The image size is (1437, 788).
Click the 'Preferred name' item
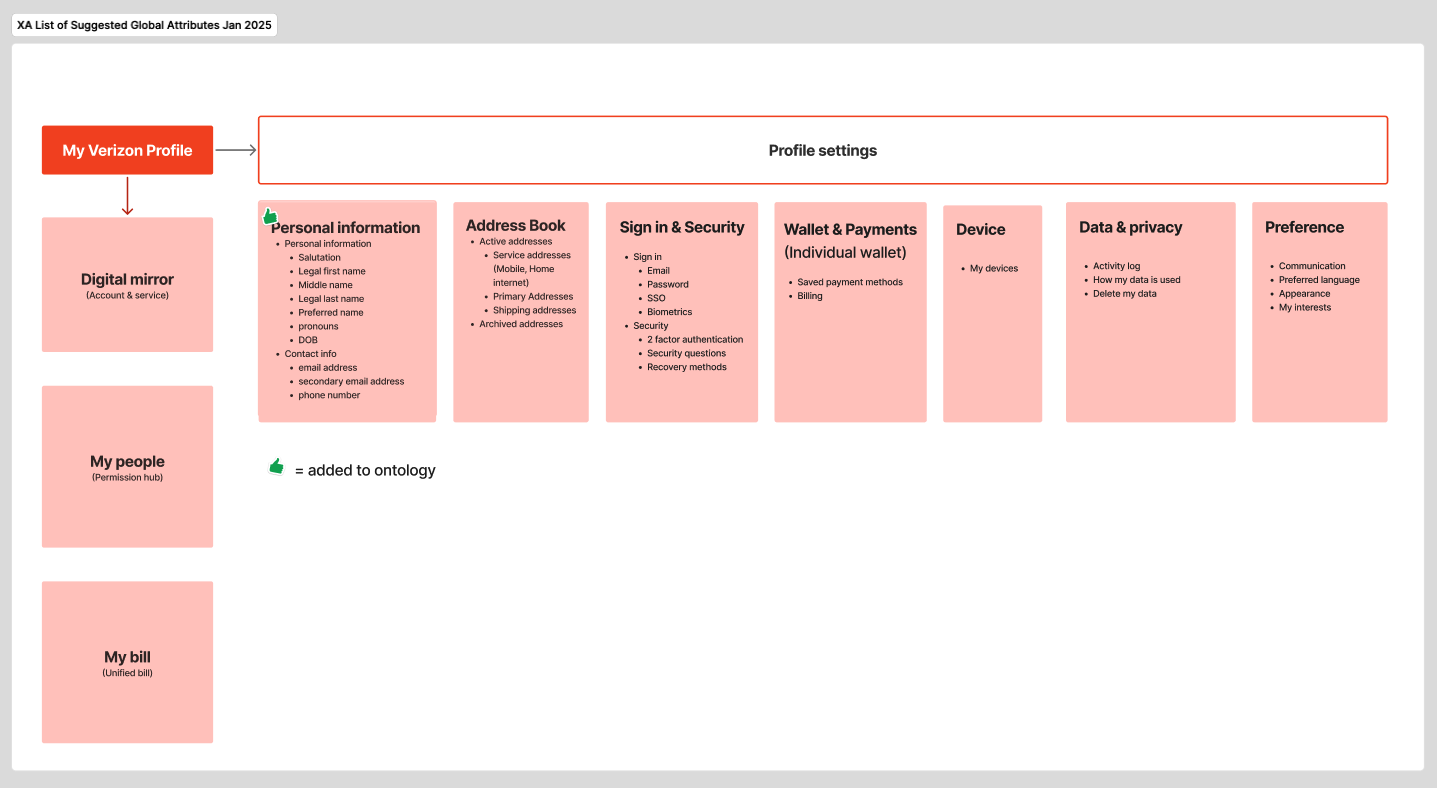click(x=331, y=313)
